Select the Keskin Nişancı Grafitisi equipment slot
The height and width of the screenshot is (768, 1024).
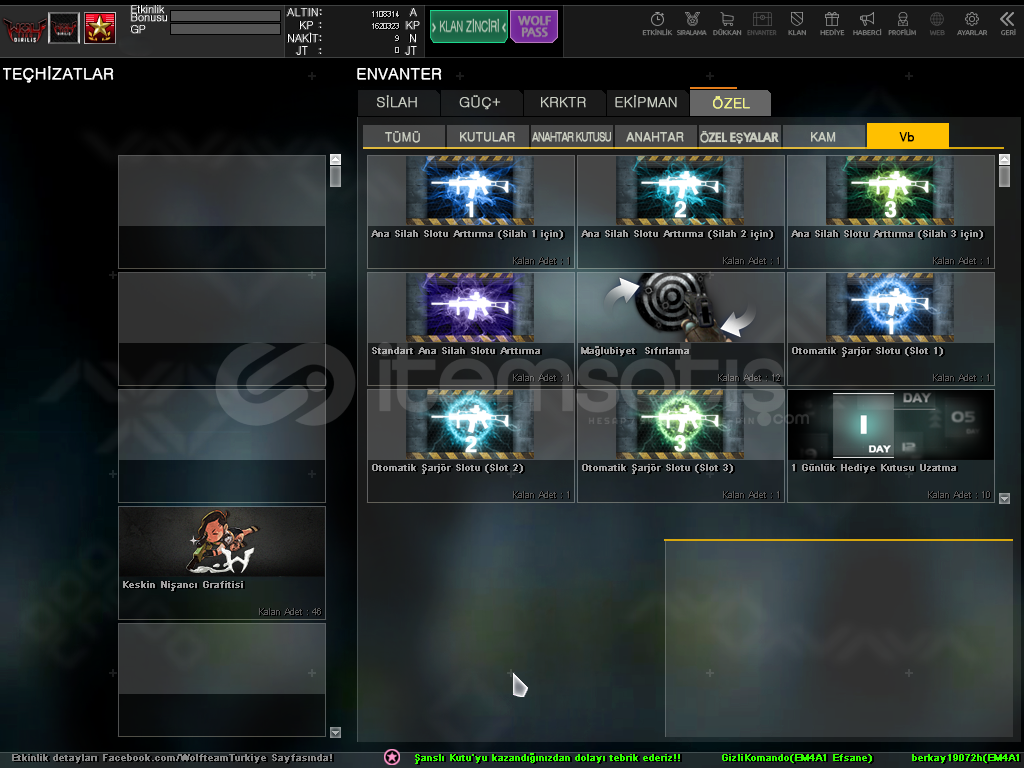[222, 563]
